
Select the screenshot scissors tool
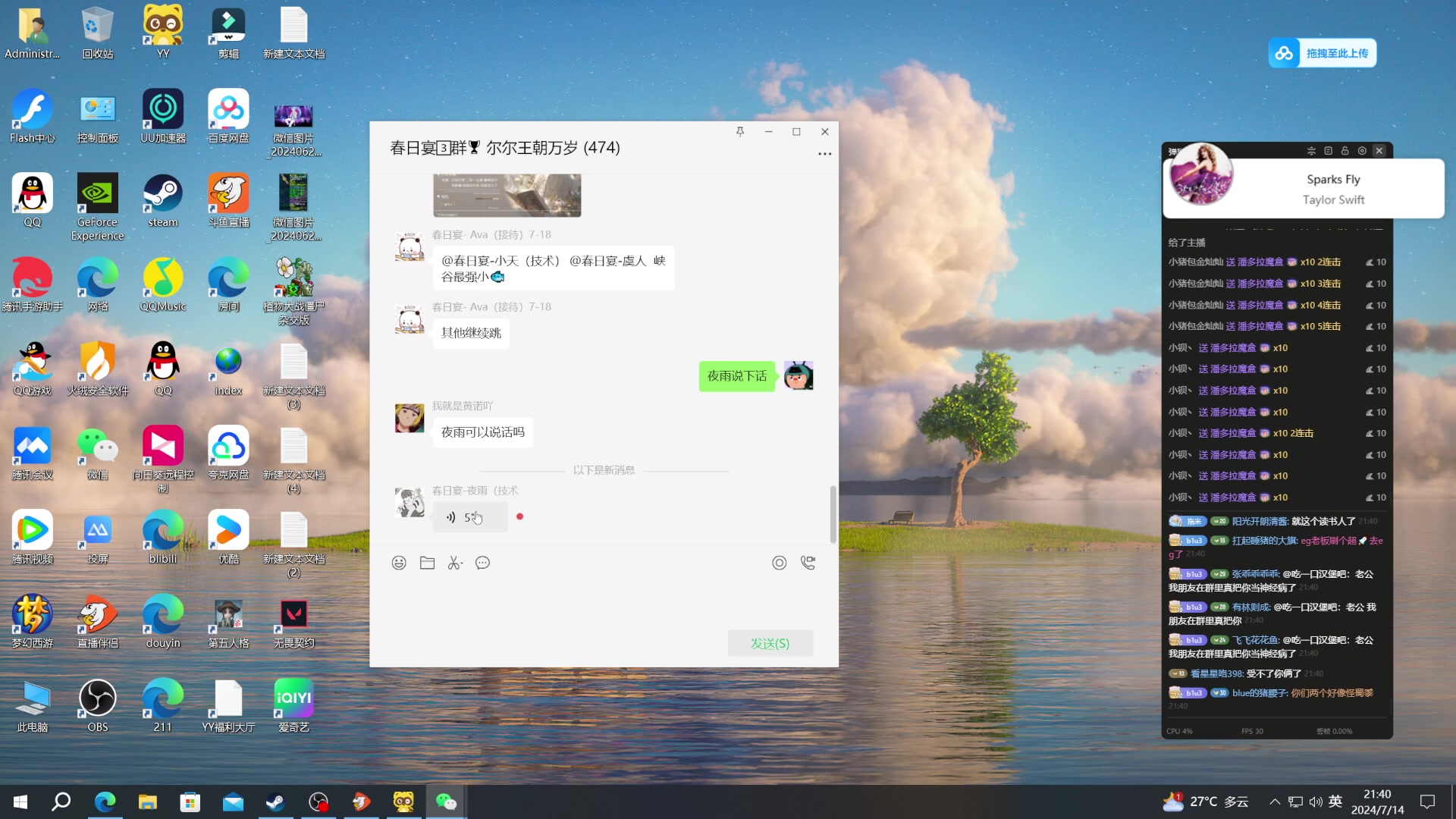click(453, 563)
